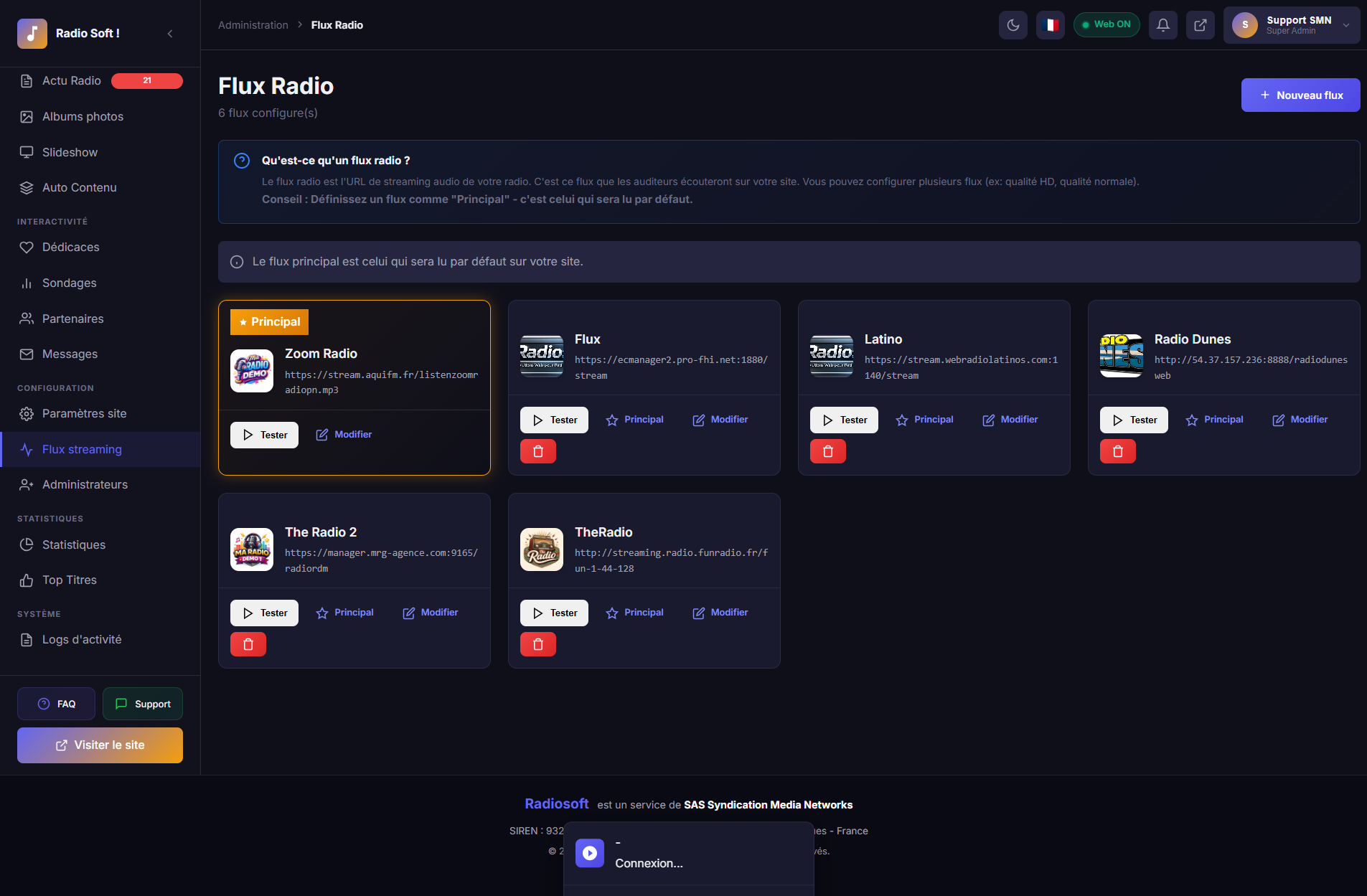
Task: Open Top Titres thumbs-up icon
Action: [x=27, y=580]
